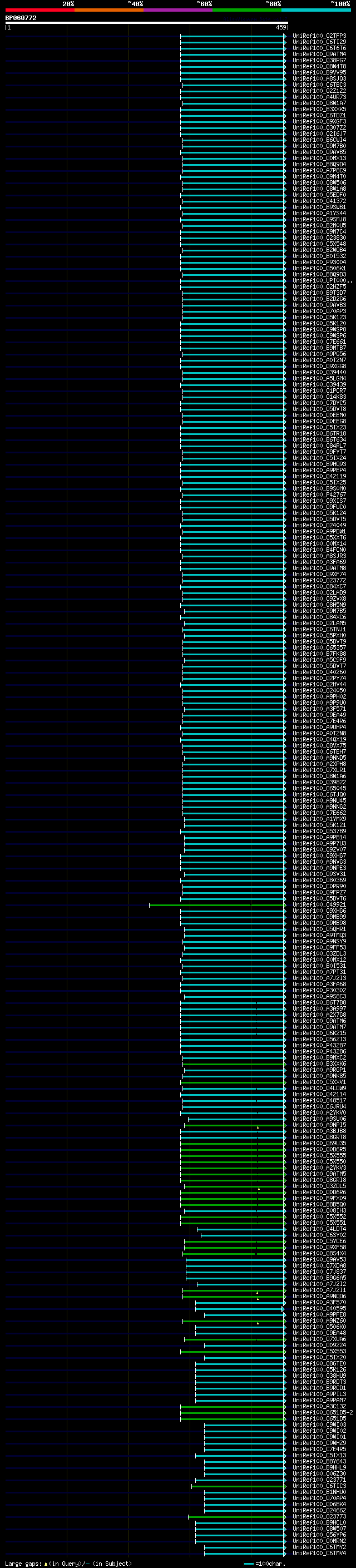
Task: Select hit UniRef100_Q9ATM7
Action: [319, 1027]
